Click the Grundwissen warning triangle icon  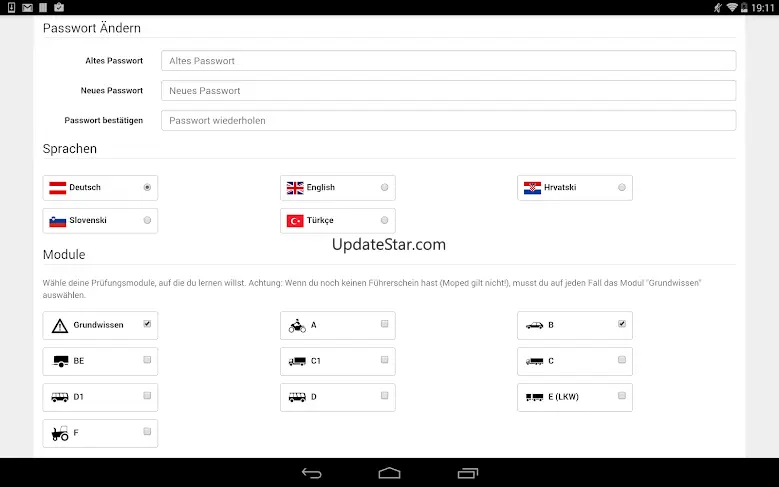click(60, 326)
